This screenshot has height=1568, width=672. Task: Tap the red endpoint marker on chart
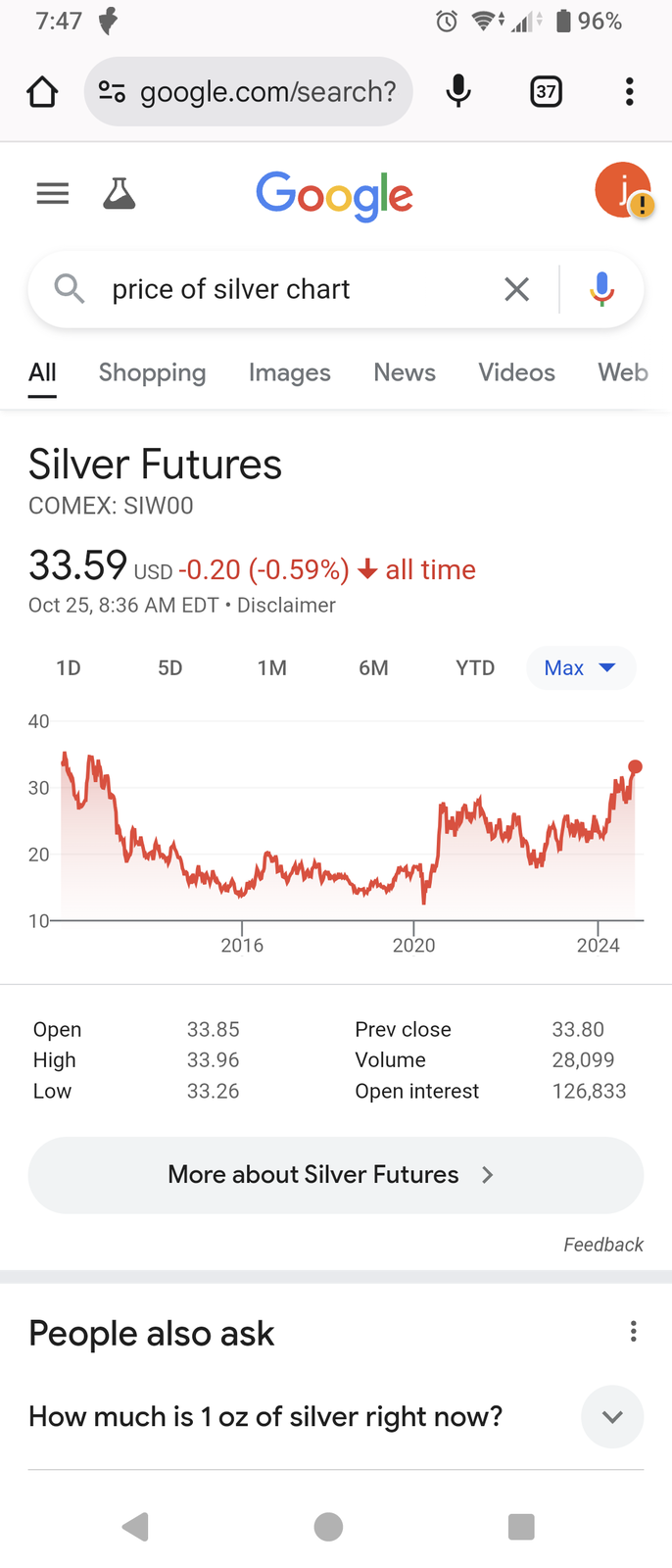(x=636, y=766)
